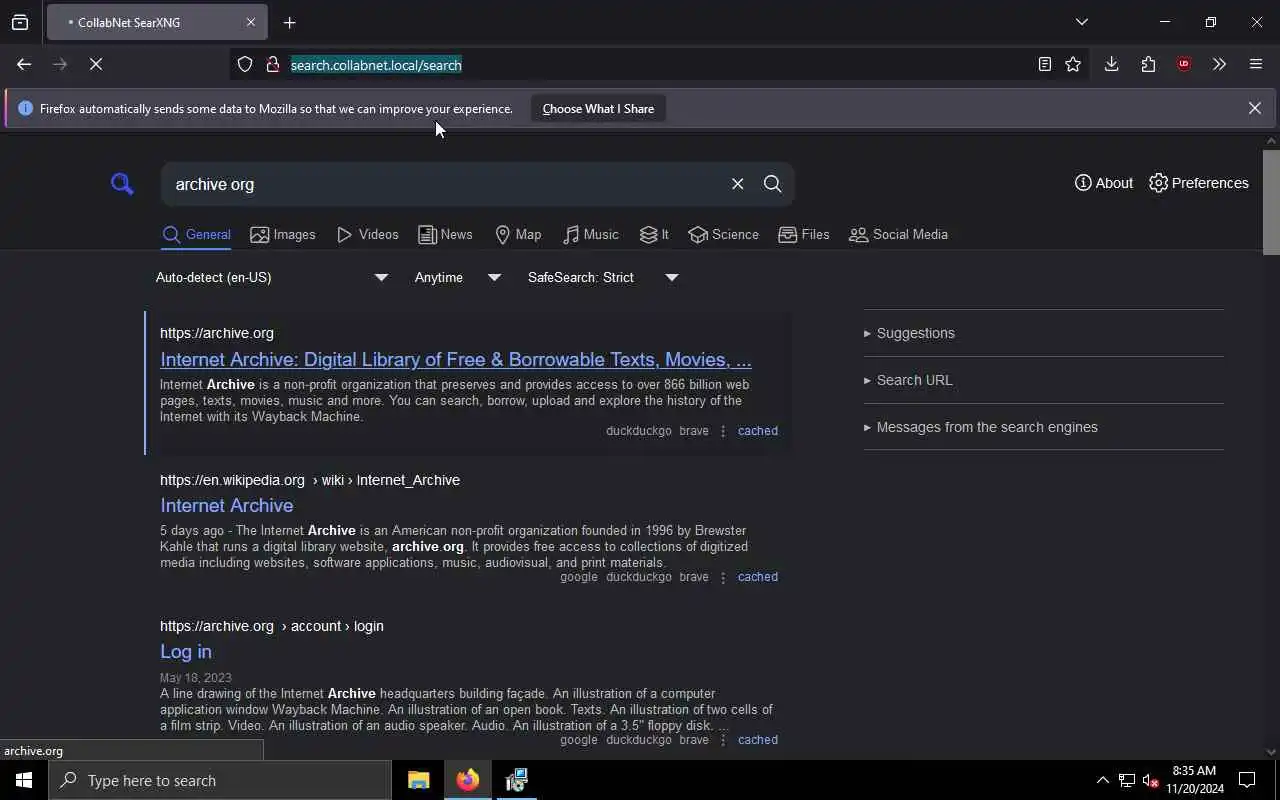This screenshot has height=800, width=1280.
Task: Open the list all tabs dropdown
Action: [x=1081, y=22]
